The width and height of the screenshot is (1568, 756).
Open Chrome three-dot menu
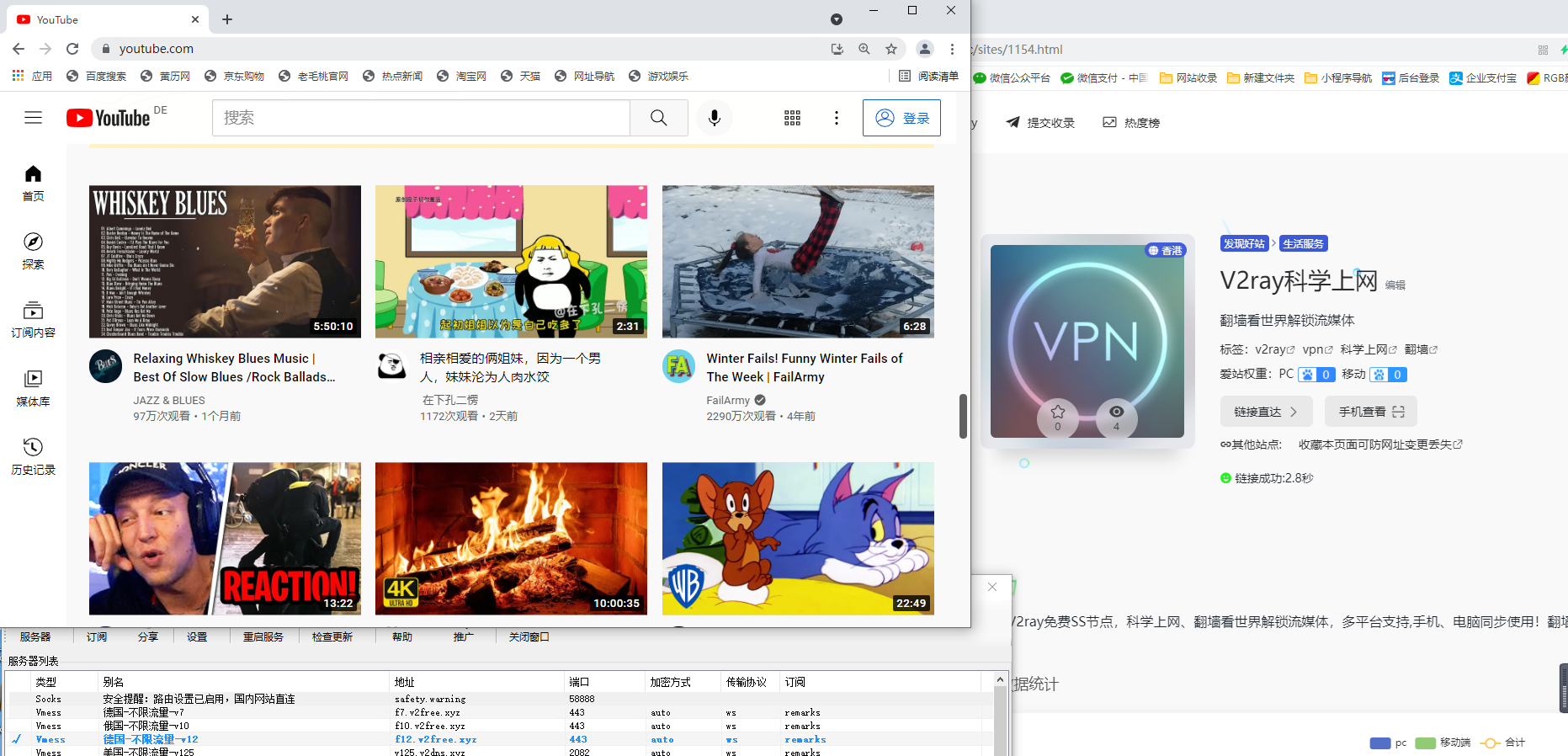(x=952, y=49)
